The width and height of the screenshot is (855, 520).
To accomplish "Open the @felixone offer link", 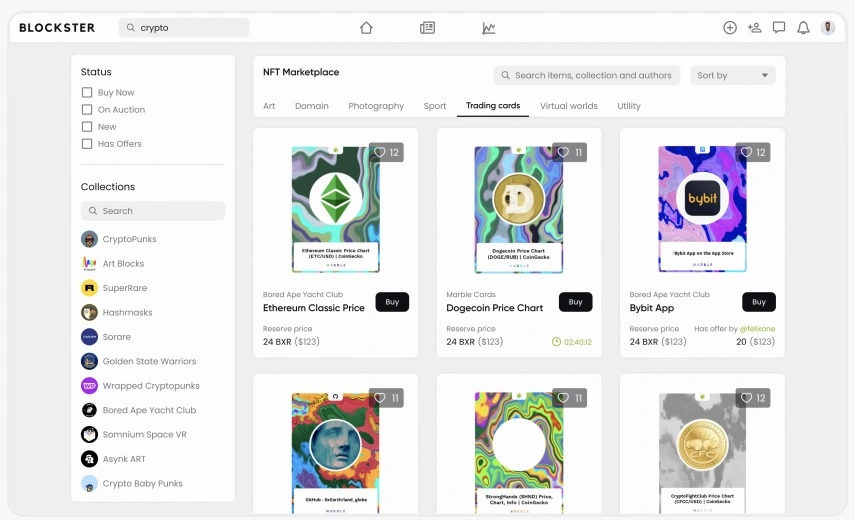I will (757, 329).
